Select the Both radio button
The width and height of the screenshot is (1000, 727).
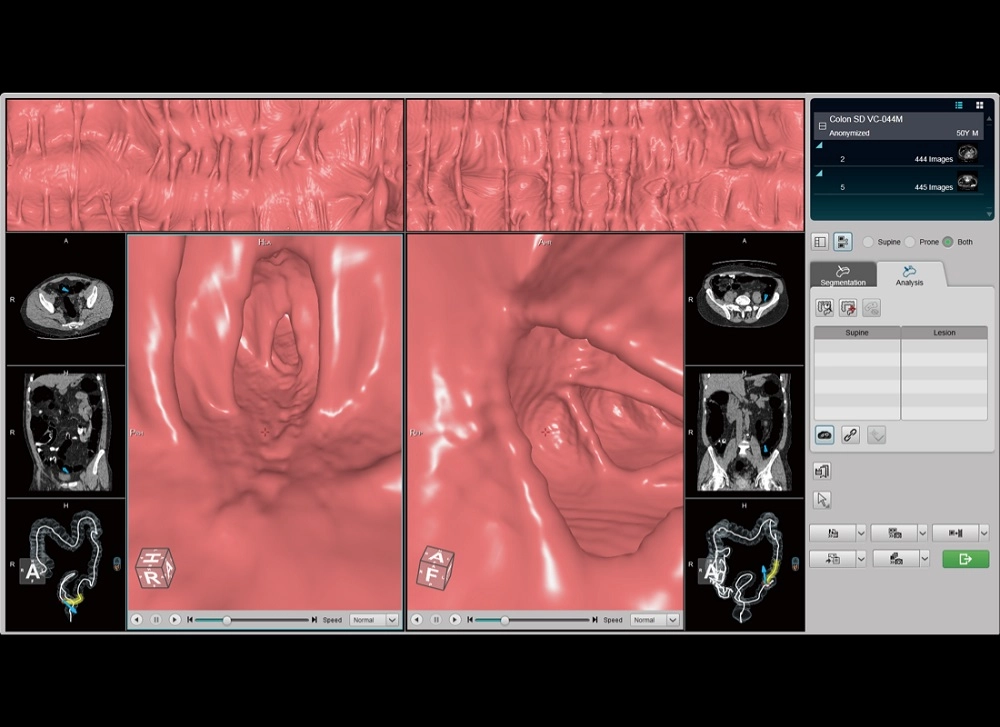pos(948,242)
